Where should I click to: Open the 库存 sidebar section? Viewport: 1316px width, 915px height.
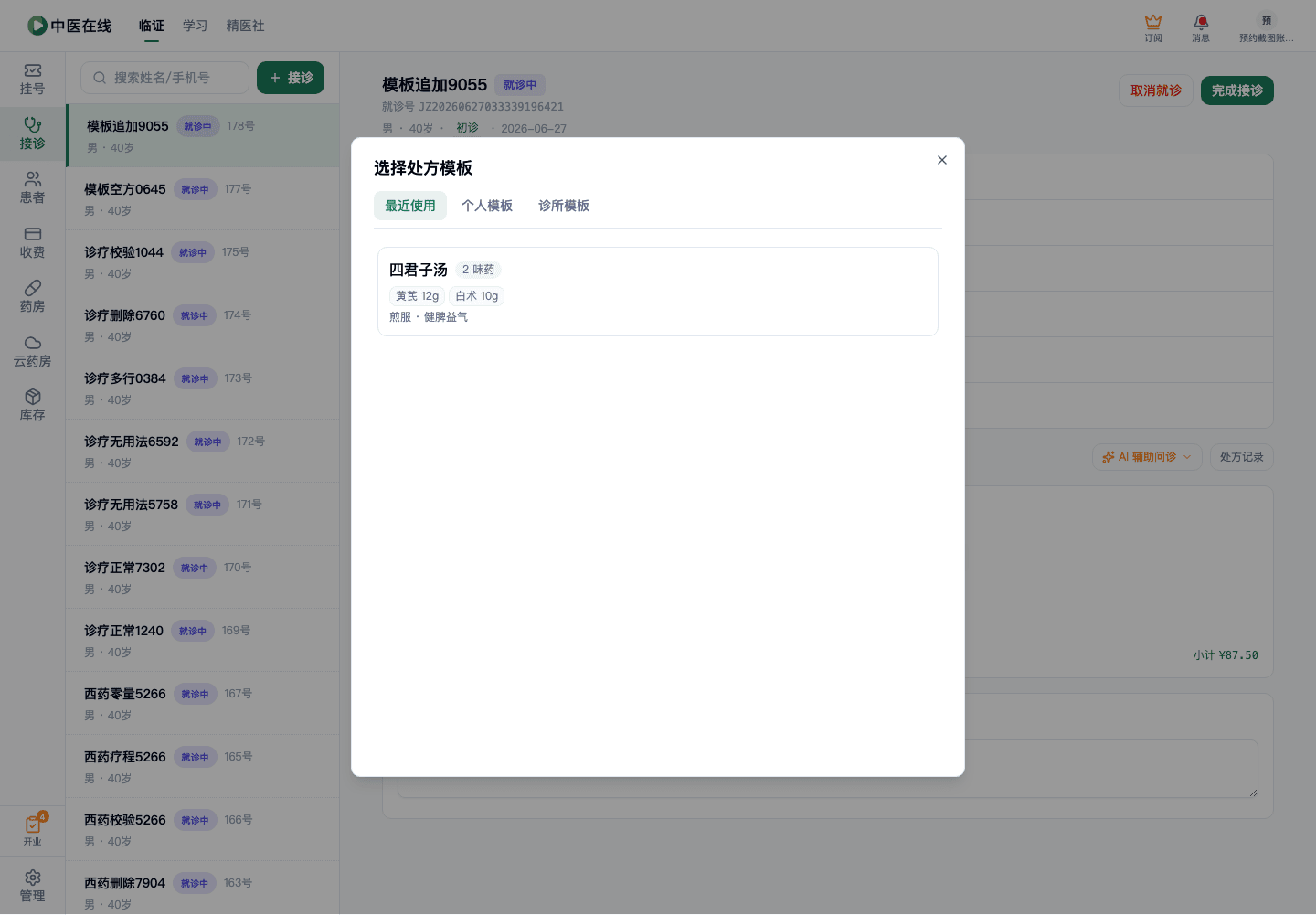click(32, 406)
